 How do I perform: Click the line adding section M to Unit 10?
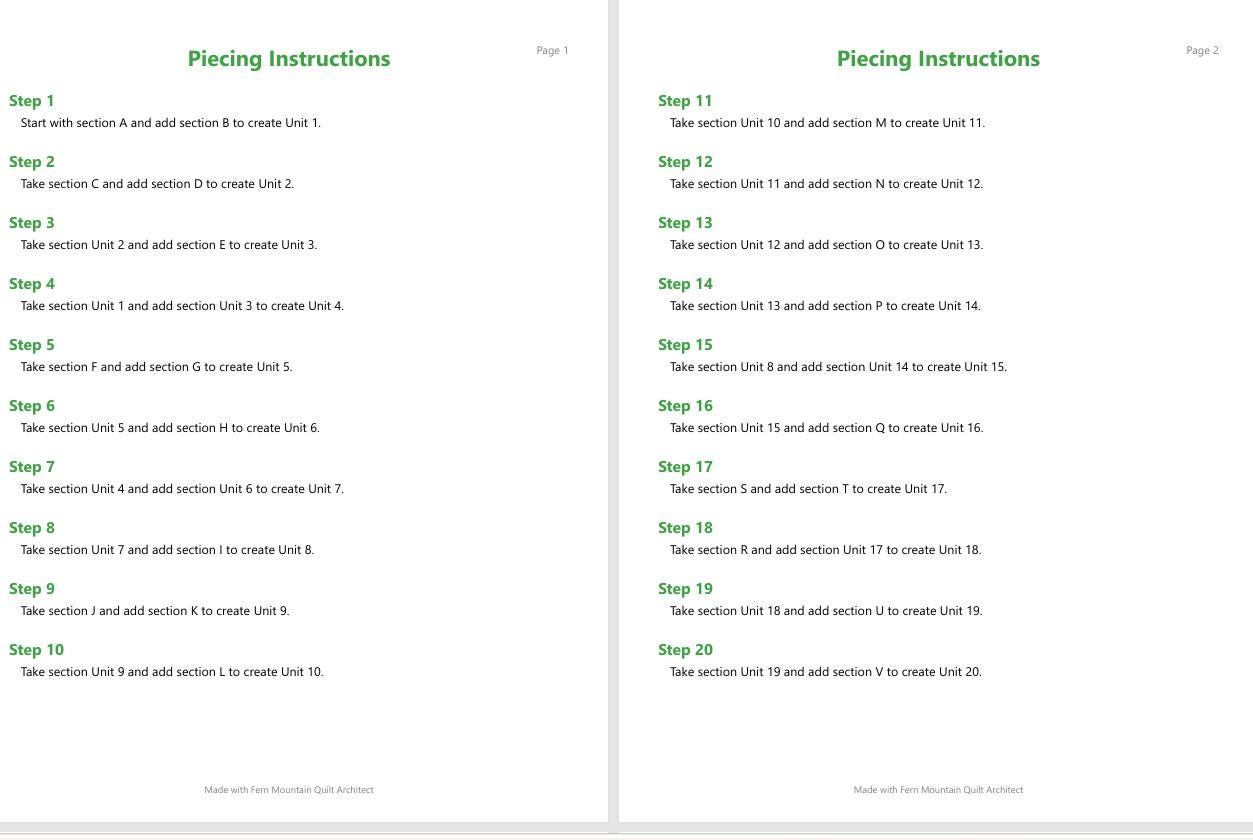827,123
